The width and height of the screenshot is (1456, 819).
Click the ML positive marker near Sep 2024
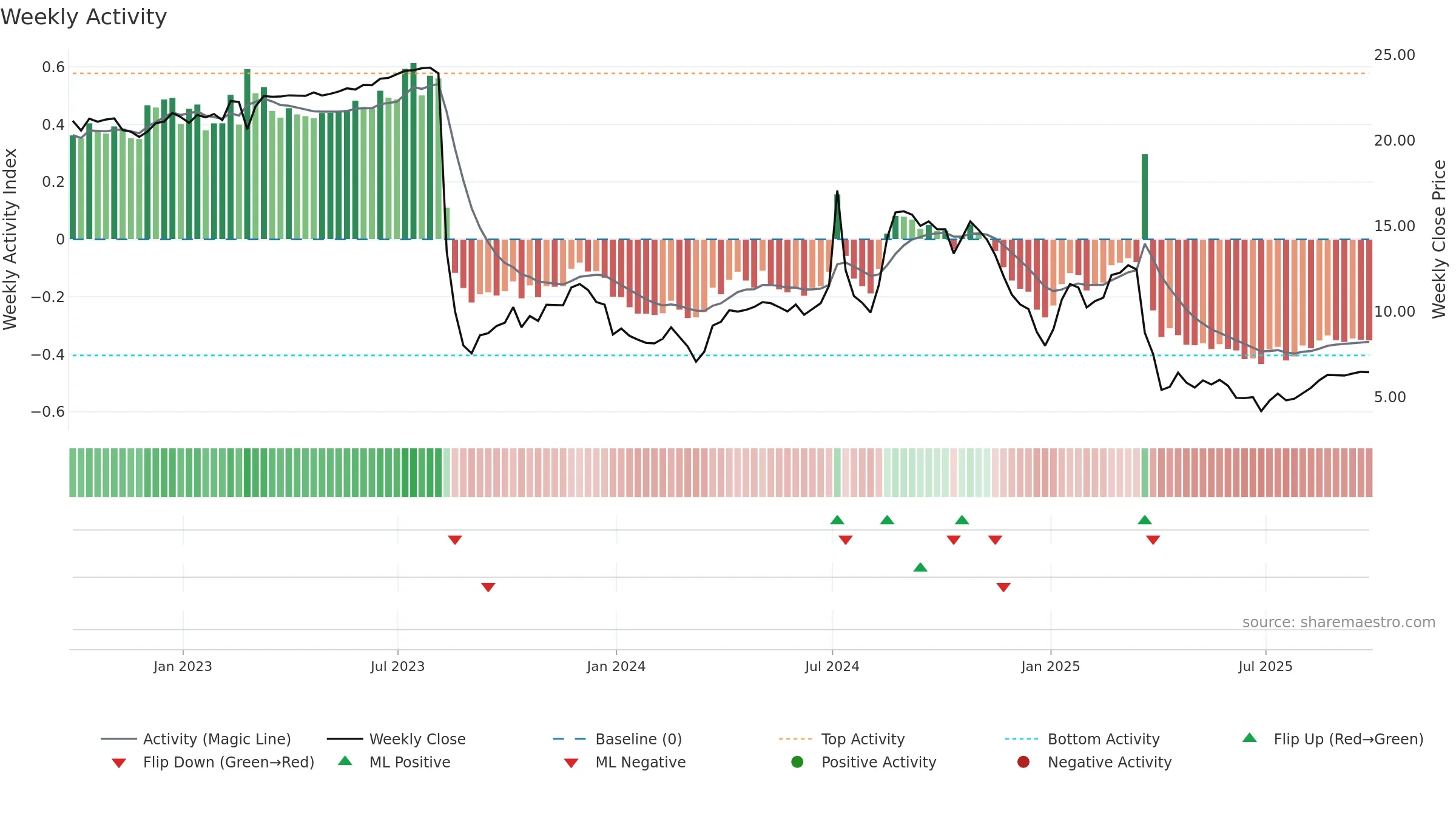pyautogui.click(x=920, y=567)
